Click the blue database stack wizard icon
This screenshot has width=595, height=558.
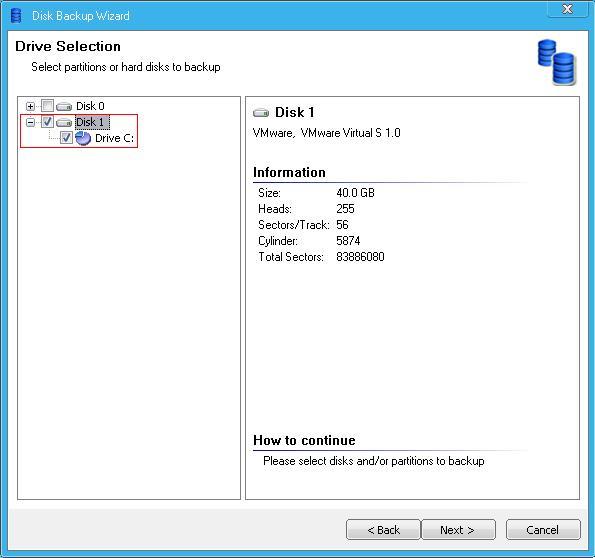[x=557, y=63]
